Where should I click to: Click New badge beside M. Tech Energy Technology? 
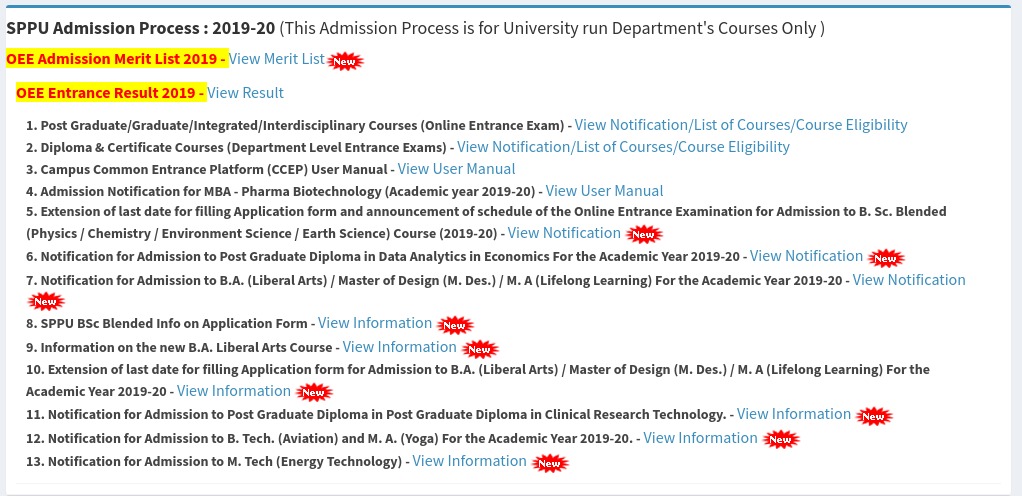[x=550, y=463]
